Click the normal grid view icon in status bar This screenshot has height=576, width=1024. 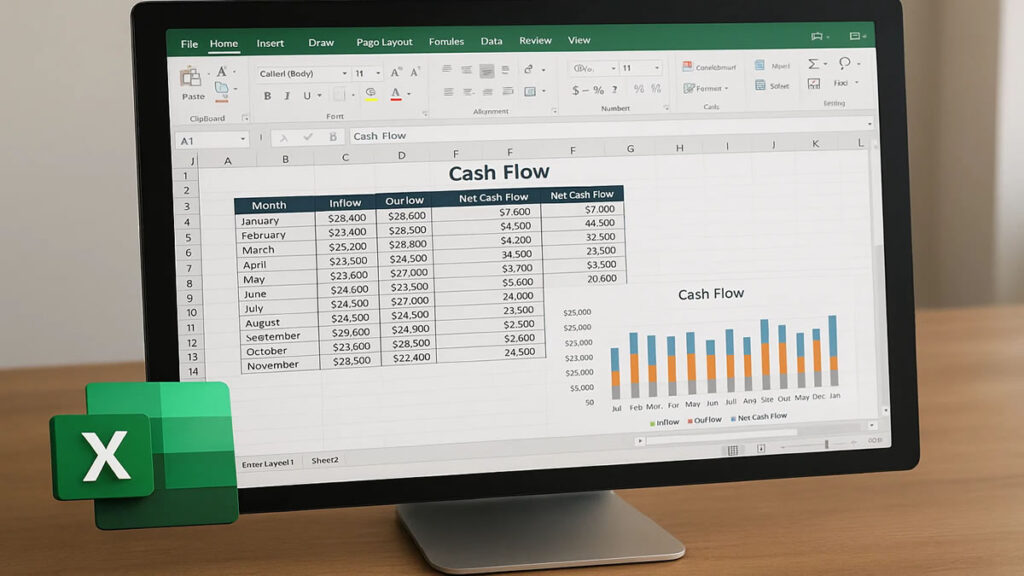(732, 450)
